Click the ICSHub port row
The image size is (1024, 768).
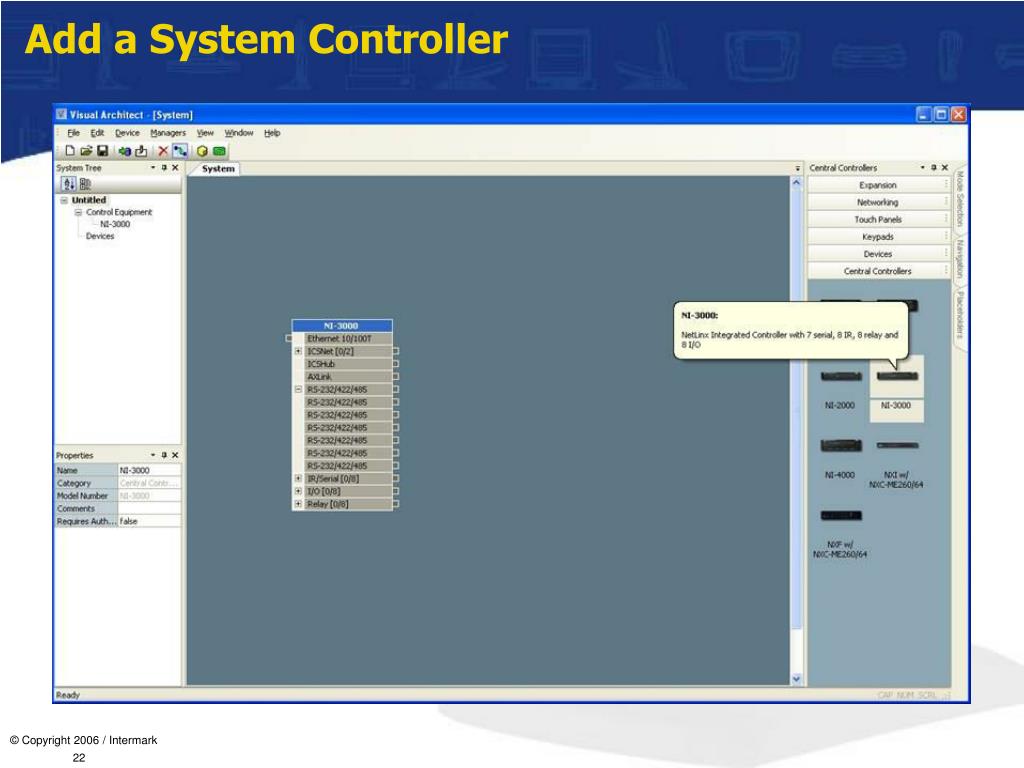pos(349,364)
